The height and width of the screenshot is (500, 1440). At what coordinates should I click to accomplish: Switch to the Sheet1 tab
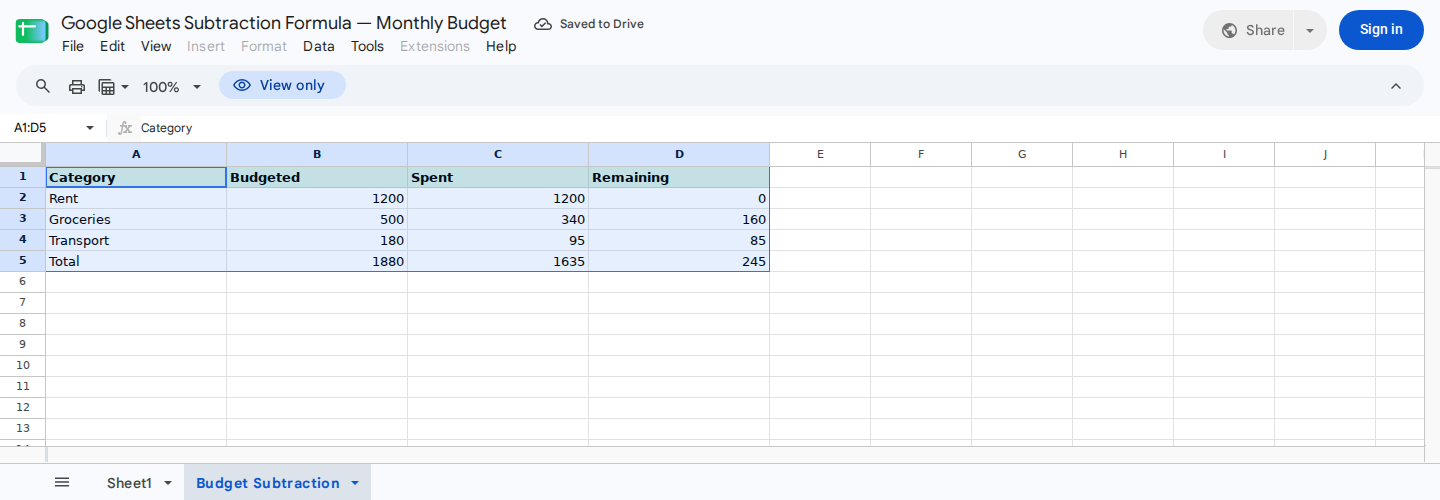pyautogui.click(x=129, y=483)
